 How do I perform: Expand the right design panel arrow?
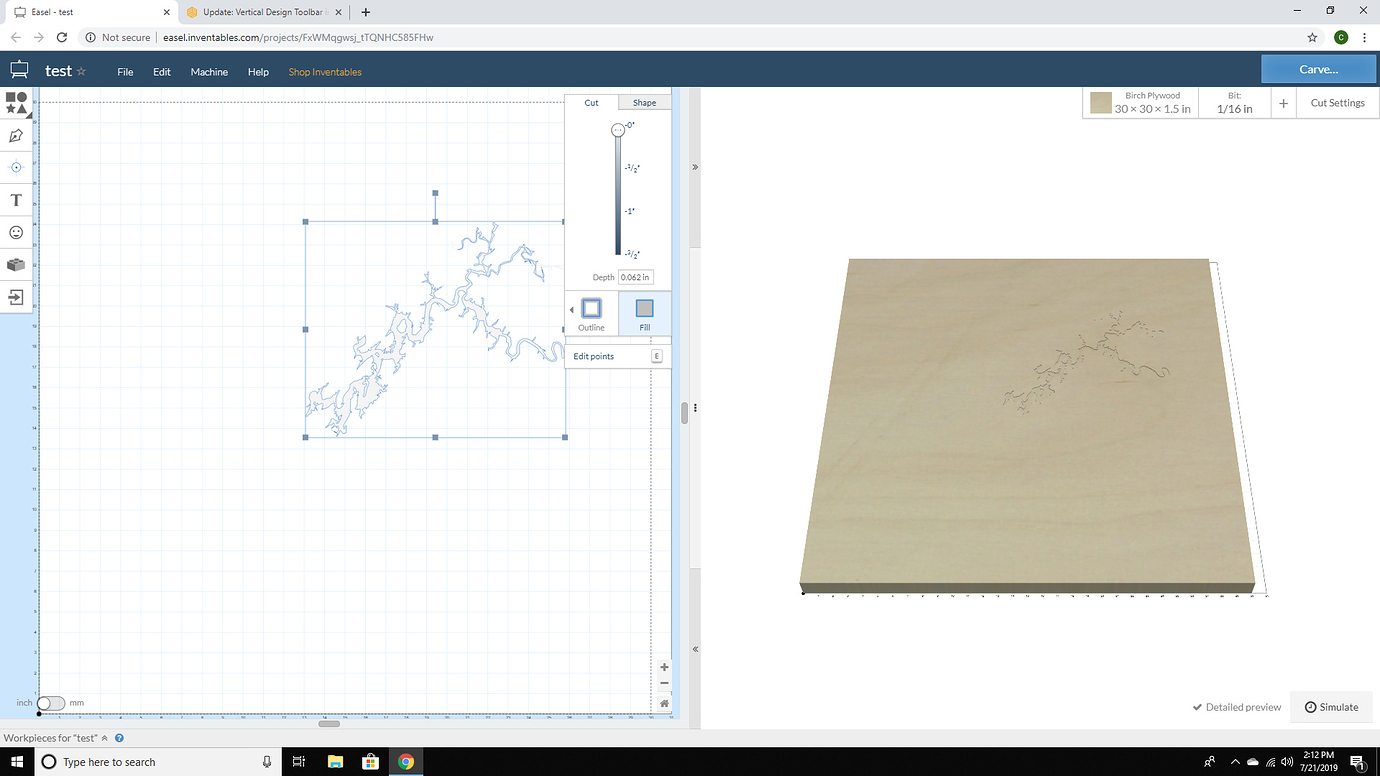click(694, 167)
